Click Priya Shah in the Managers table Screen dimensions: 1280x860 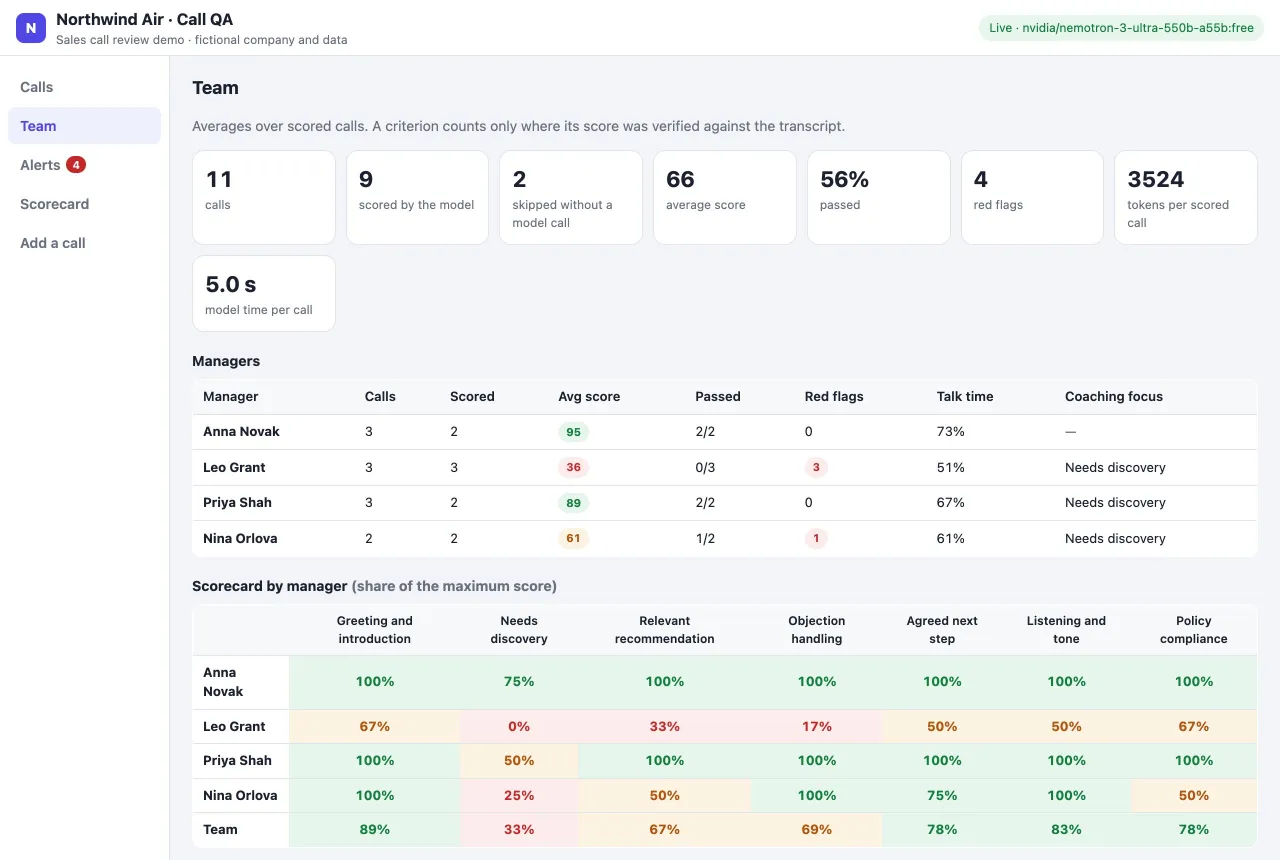pyautogui.click(x=237, y=503)
